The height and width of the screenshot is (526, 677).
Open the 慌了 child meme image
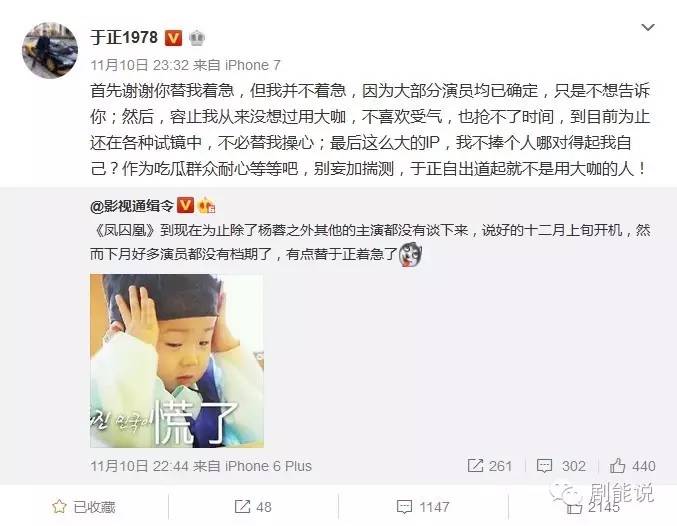[x=177, y=361]
